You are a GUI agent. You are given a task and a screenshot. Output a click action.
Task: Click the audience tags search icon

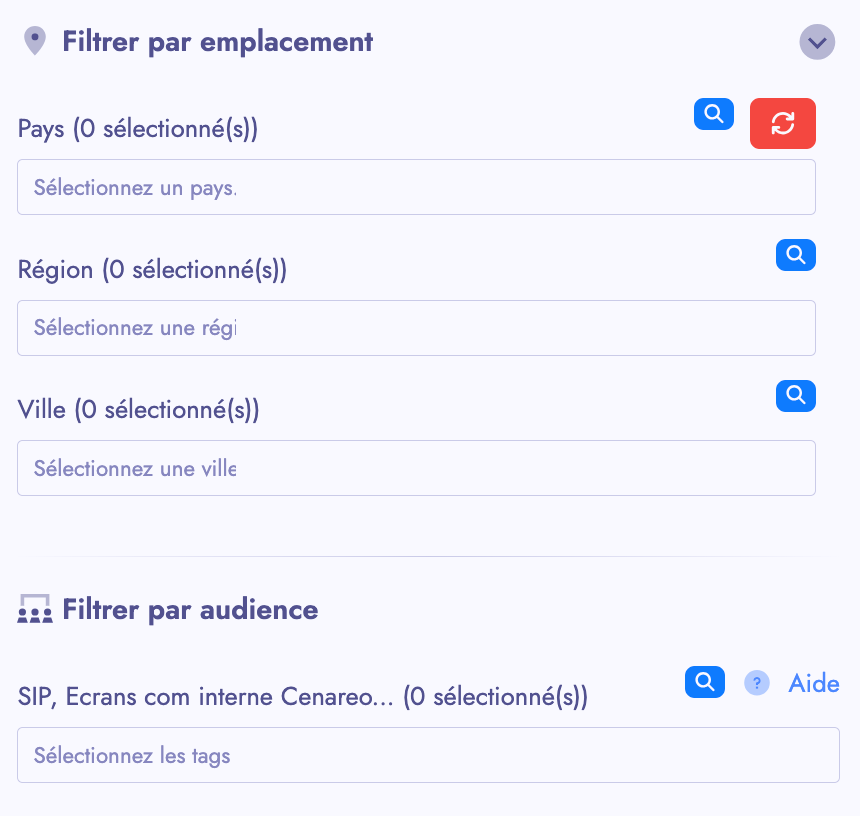tap(705, 683)
